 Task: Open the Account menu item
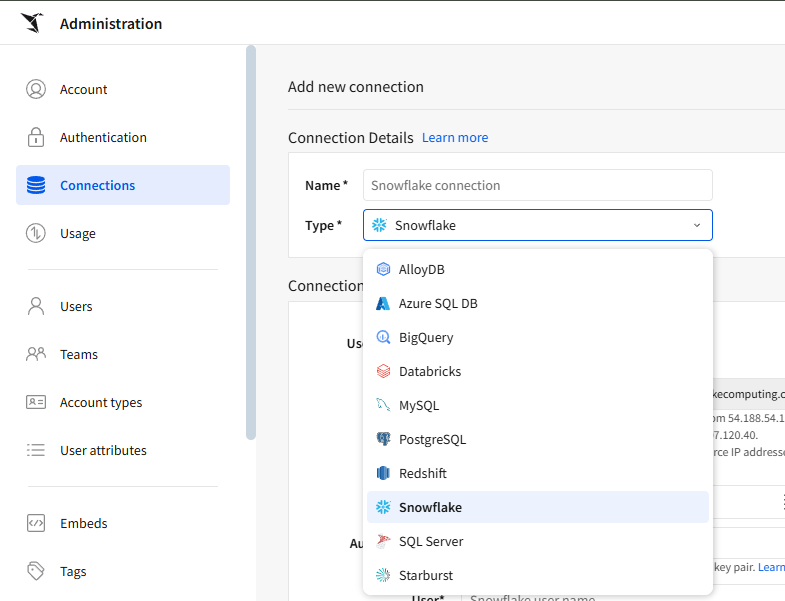(123, 89)
